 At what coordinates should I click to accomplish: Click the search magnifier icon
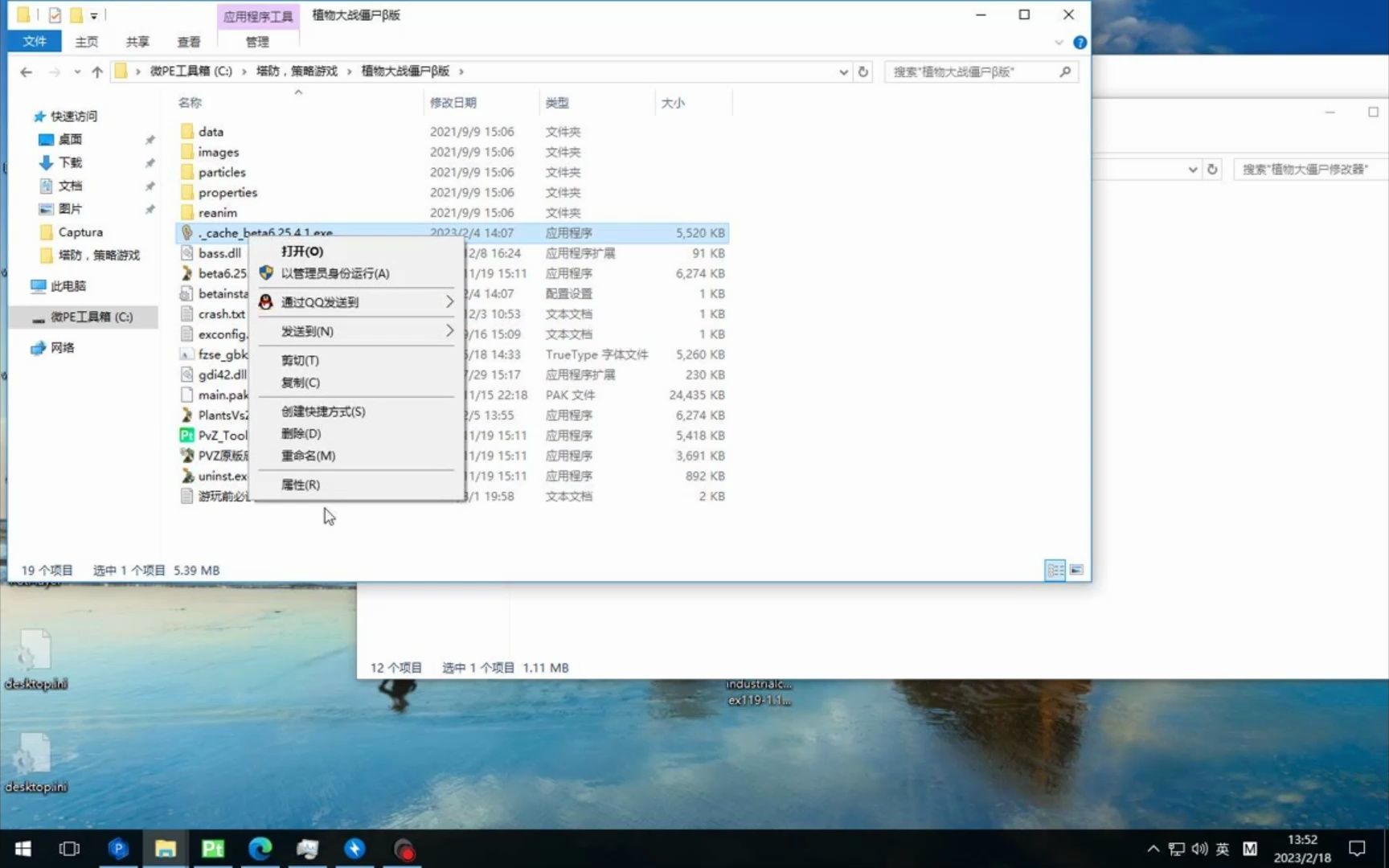[x=1065, y=72]
